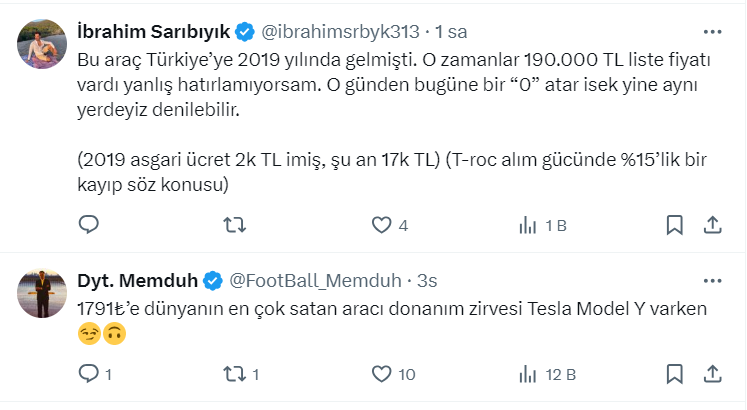The width and height of the screenshot is (747, 410).
Task: Share Dyt. Memduh's tweet
Action: (x=712, y=375)
